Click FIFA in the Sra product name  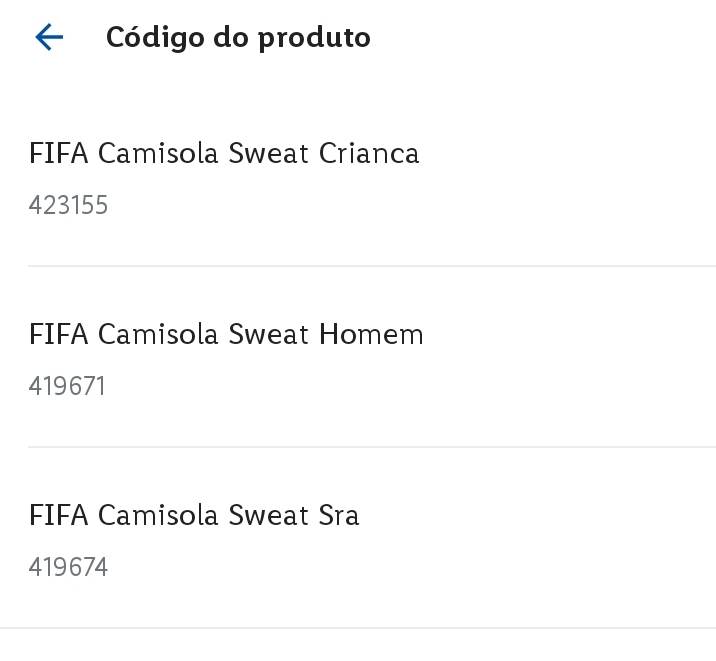point(58,515)
